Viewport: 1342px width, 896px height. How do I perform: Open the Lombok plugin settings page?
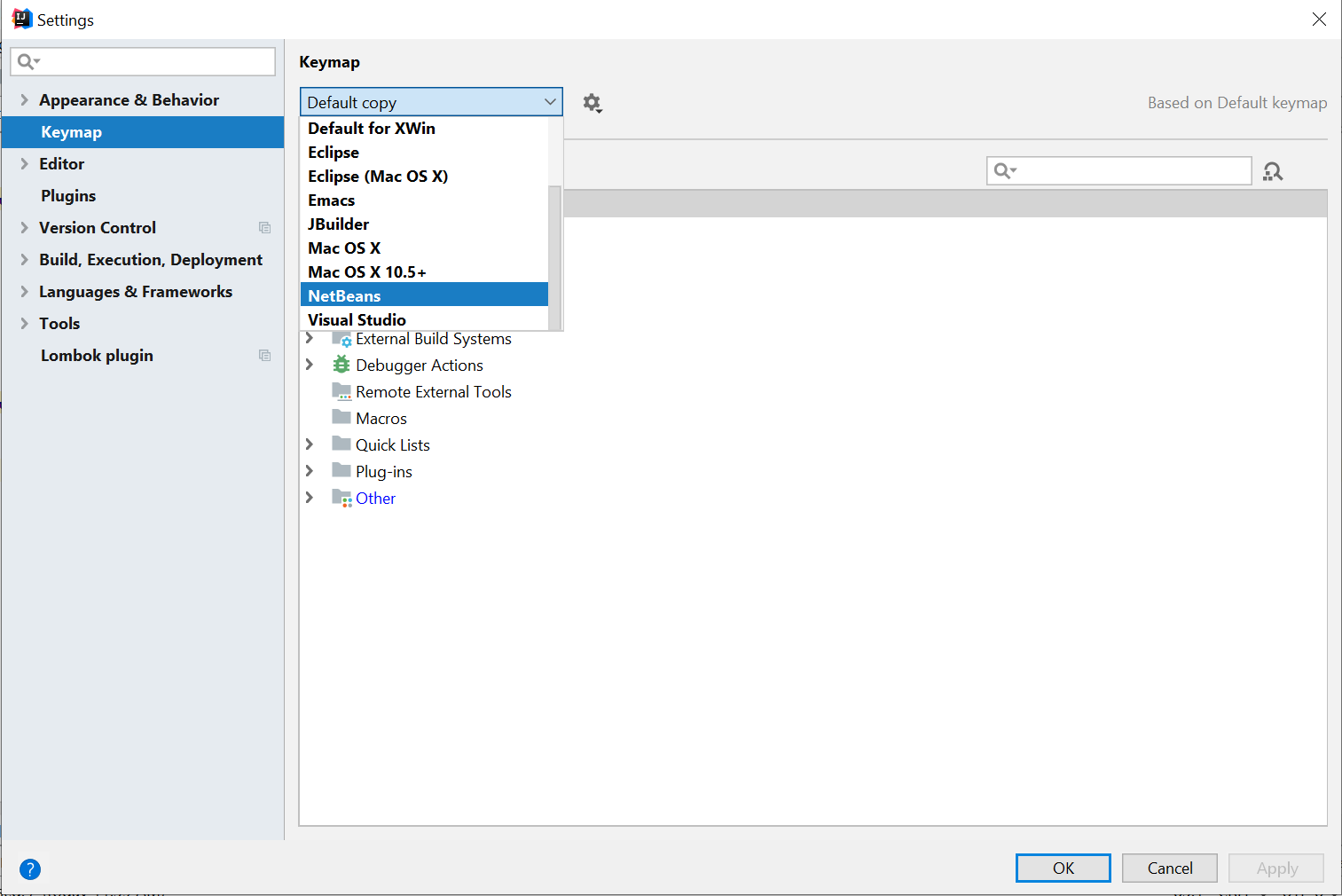tap(143, 356)
